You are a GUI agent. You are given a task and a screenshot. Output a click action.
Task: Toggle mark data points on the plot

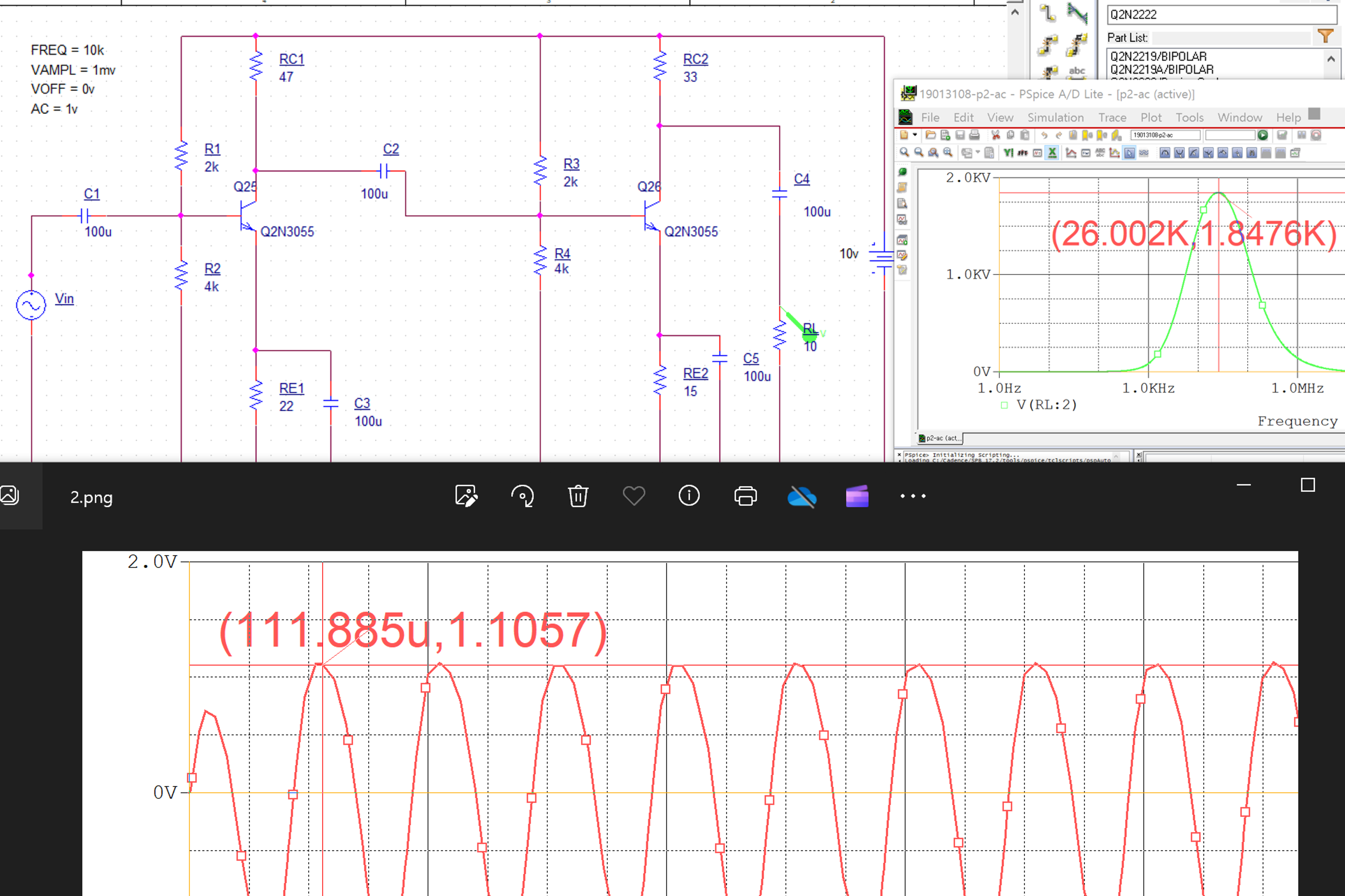pyautogui.click(x=1144, y=152)
